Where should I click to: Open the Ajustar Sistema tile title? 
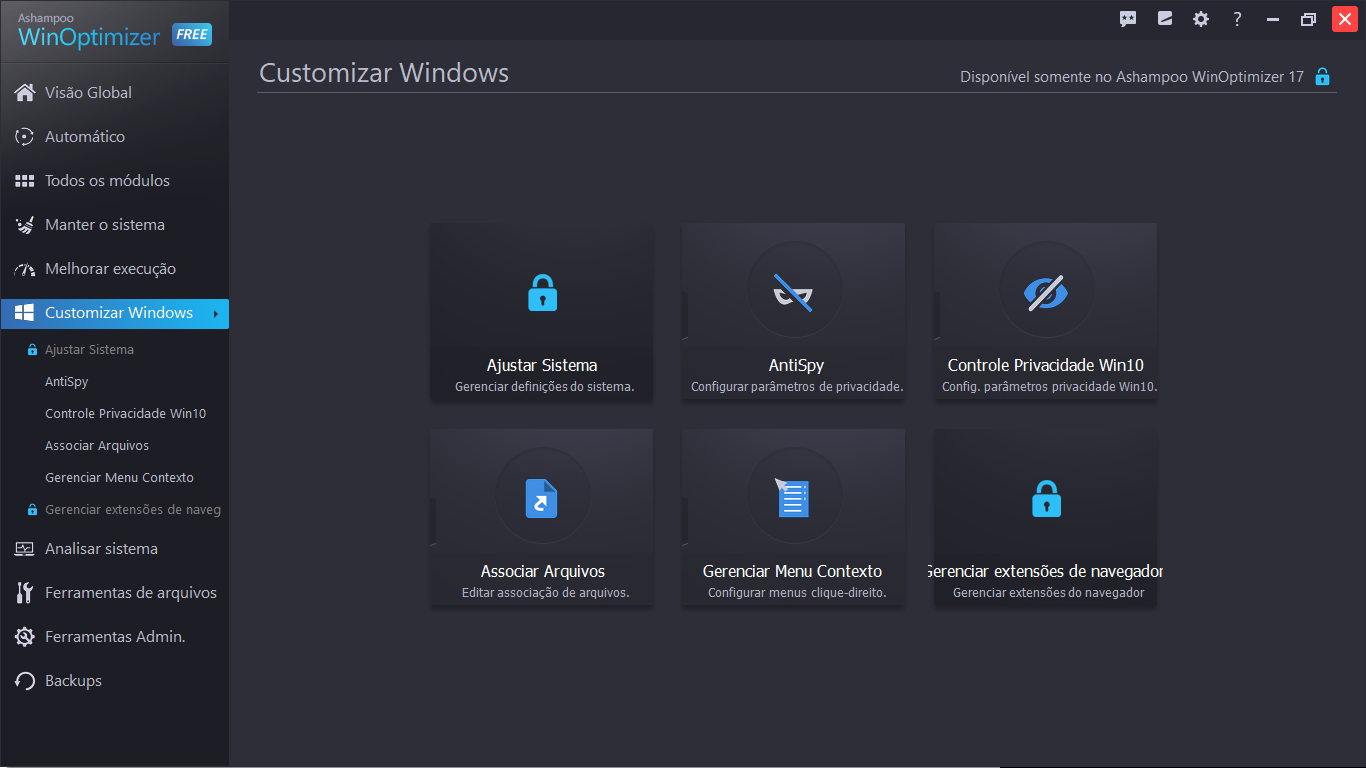542,365
